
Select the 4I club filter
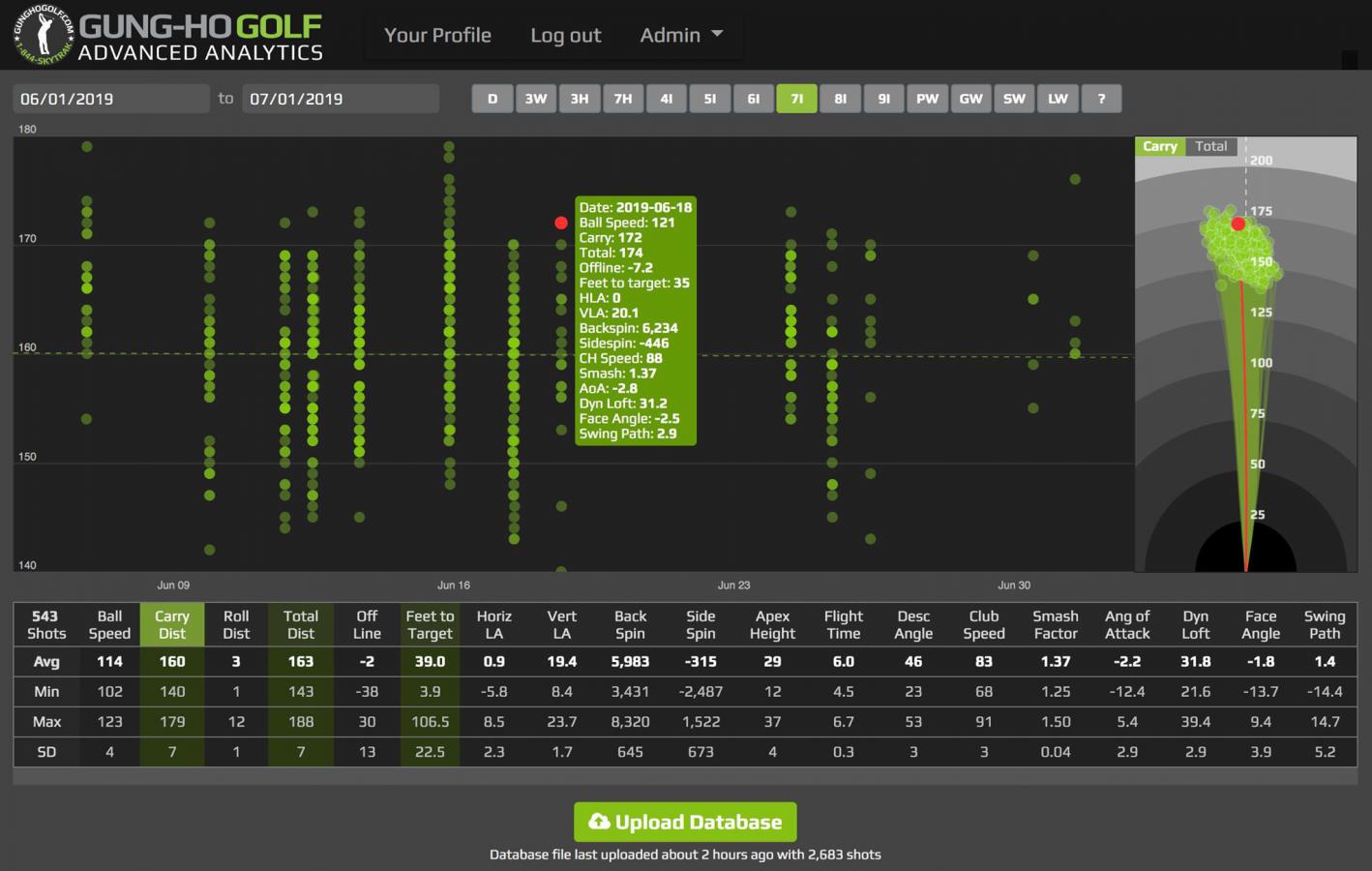667,99
